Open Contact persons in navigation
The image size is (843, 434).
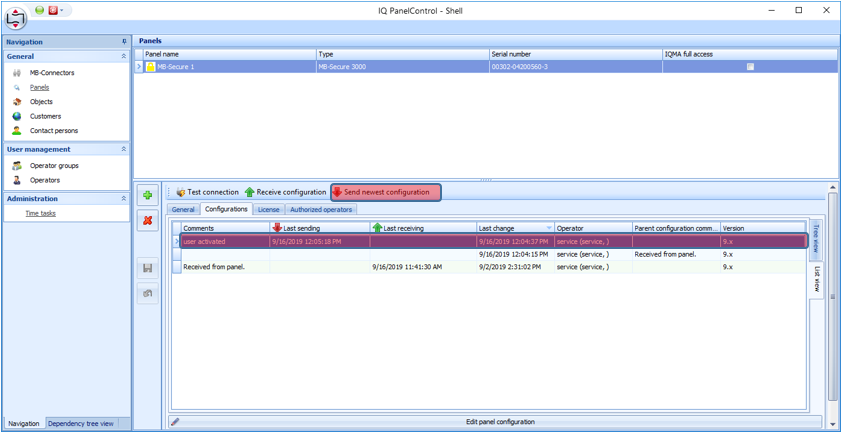pyautogui.click(x=54, y=131)
